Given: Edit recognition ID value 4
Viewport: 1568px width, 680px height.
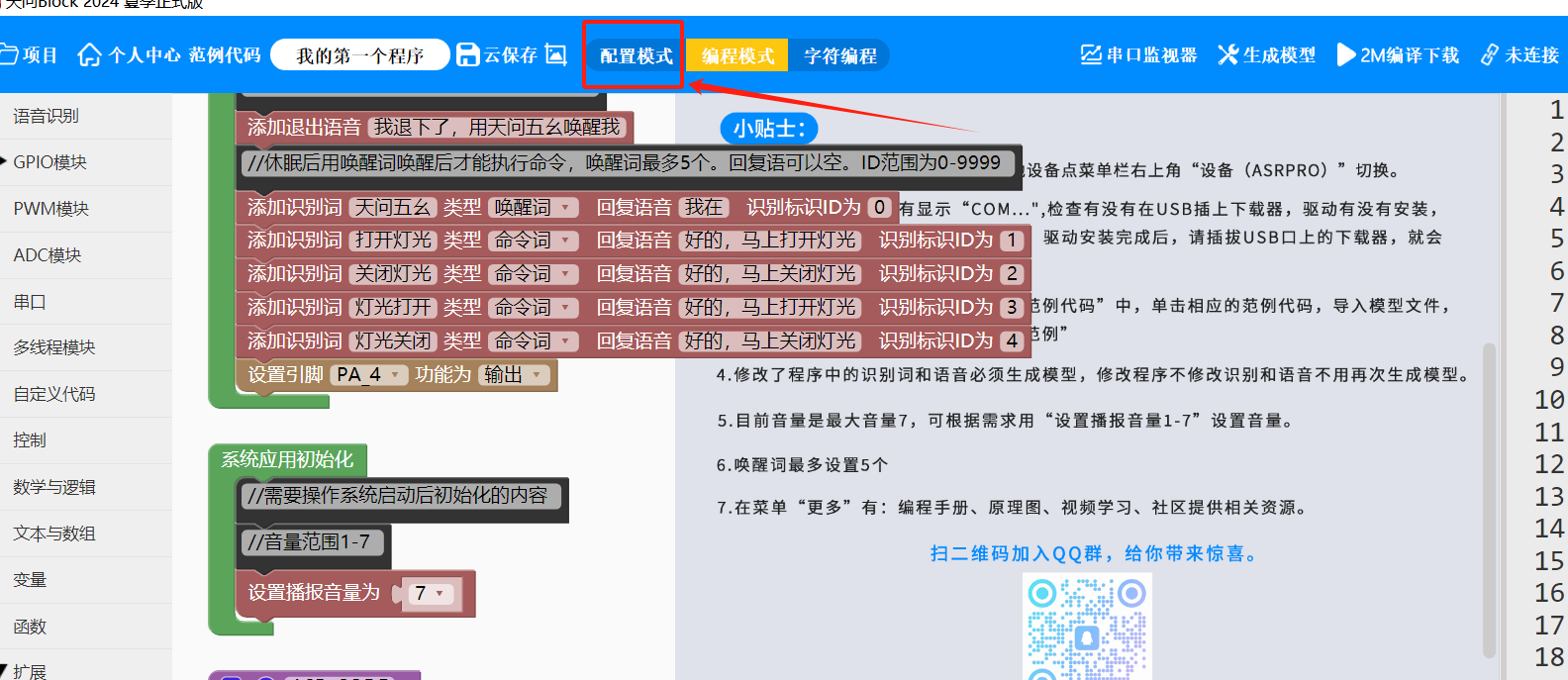Looking at the screenshot, I should 1012,341.
